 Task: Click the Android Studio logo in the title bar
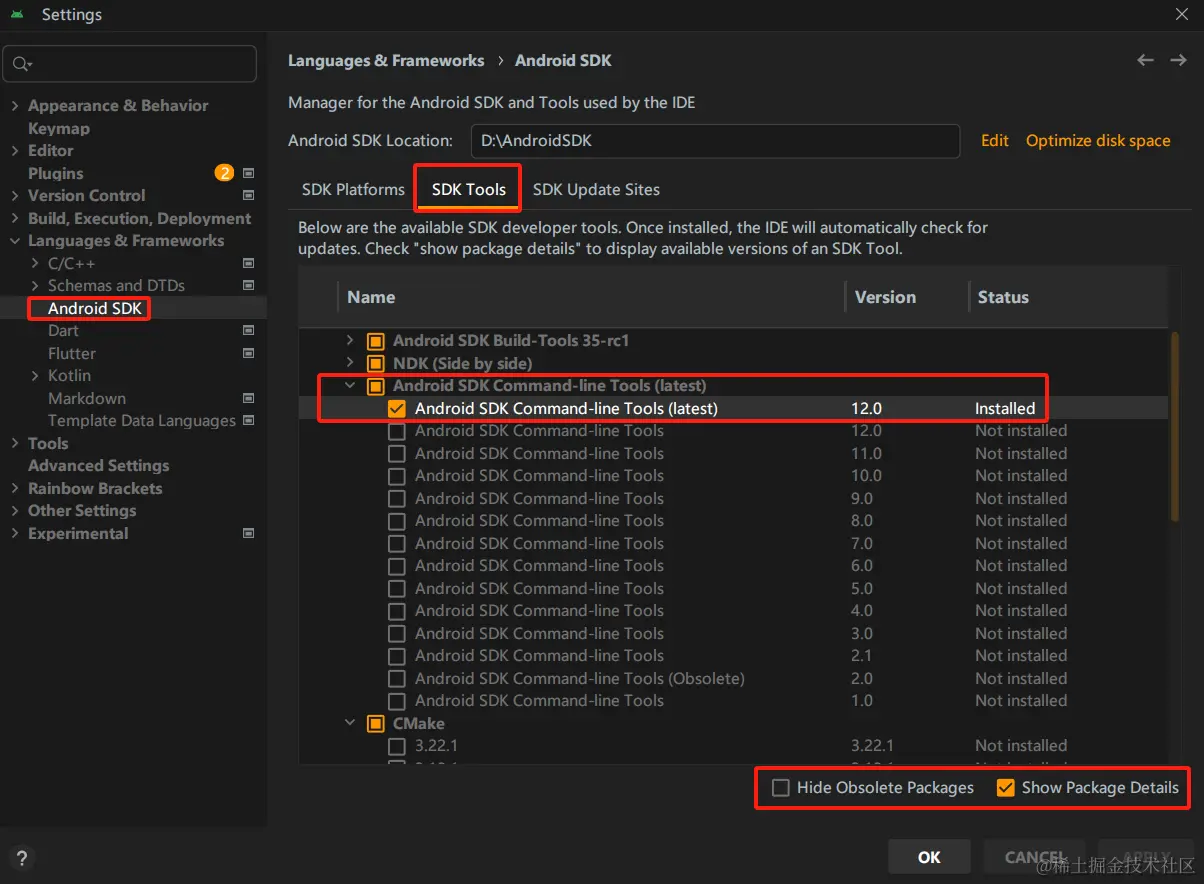coord(17,14)
